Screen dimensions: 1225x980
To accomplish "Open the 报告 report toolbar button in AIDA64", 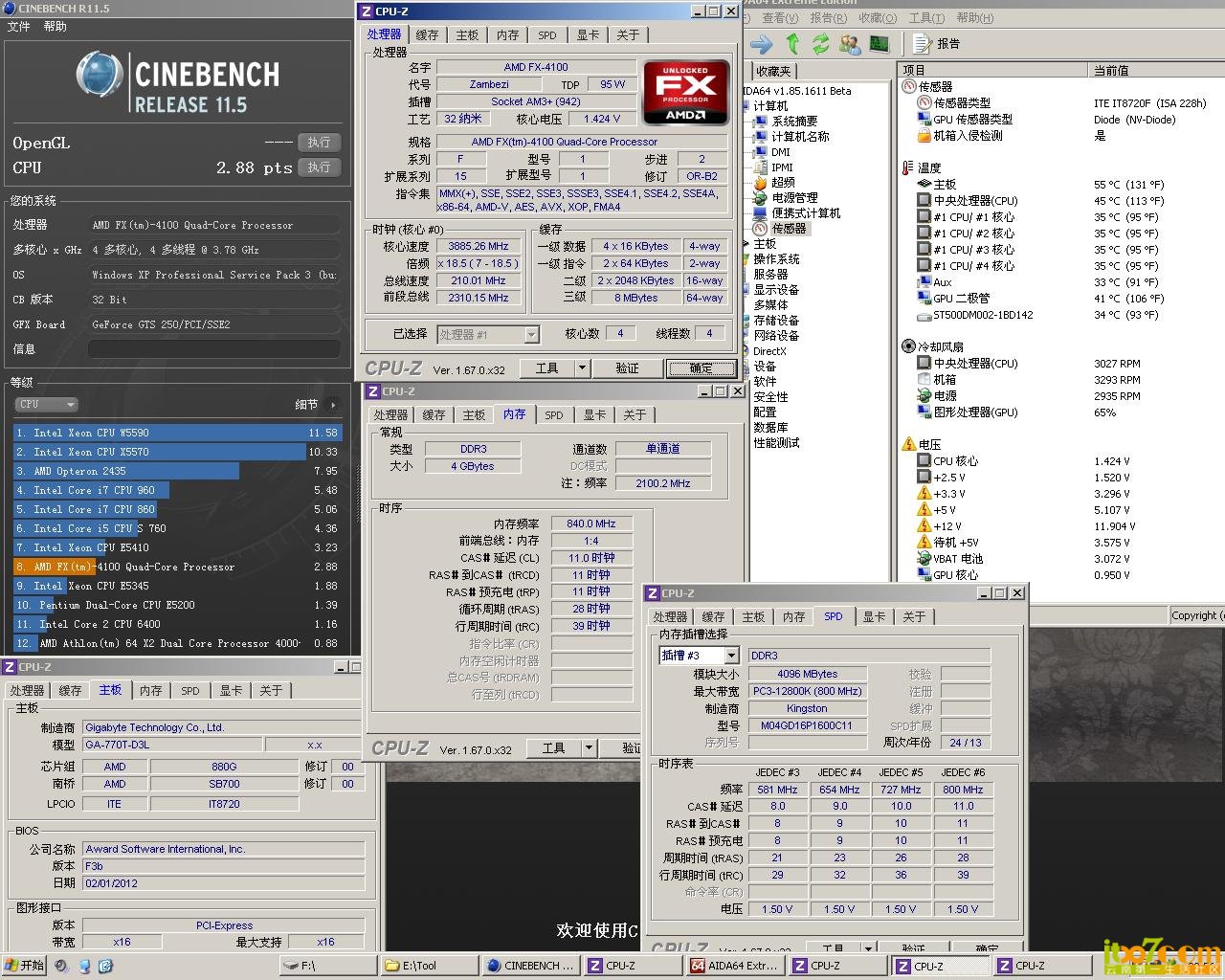I will coord(936,44).
